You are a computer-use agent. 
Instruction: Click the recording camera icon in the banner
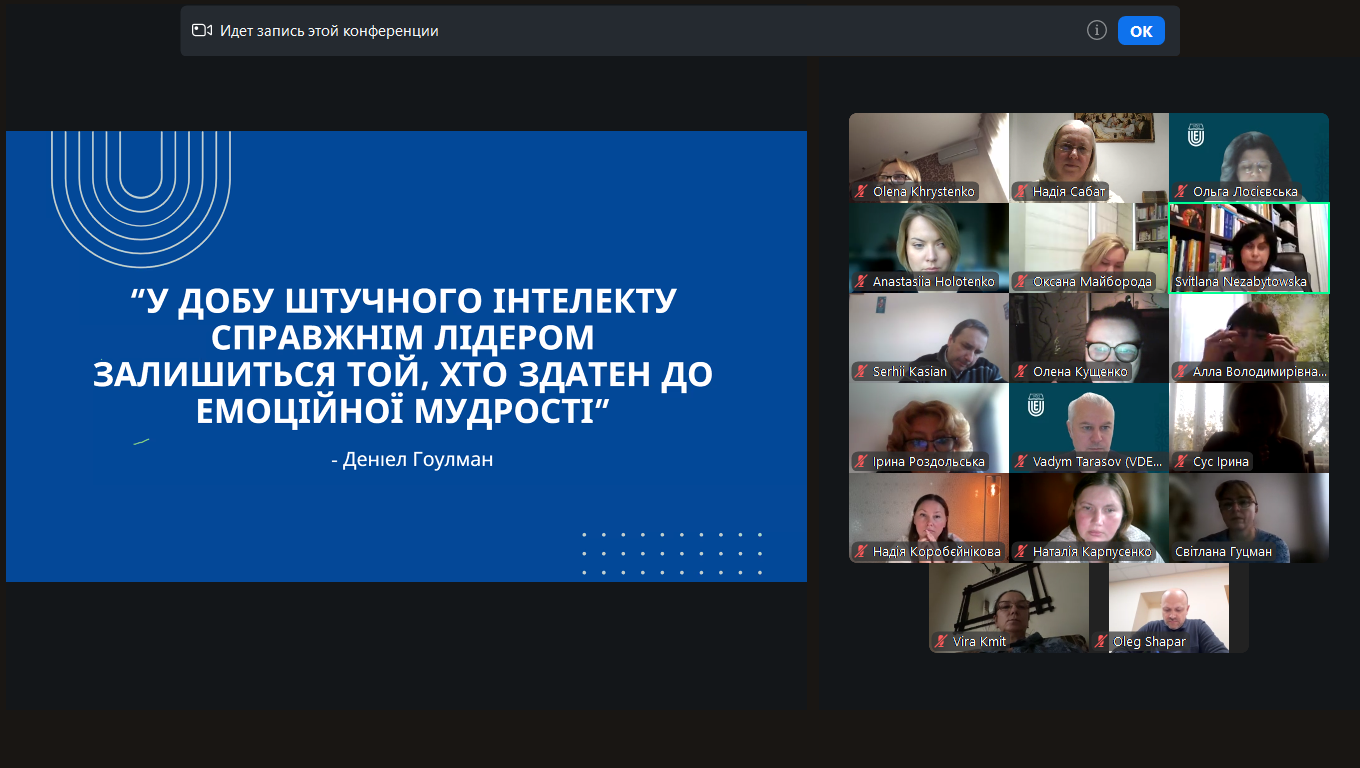click(202, 31)
